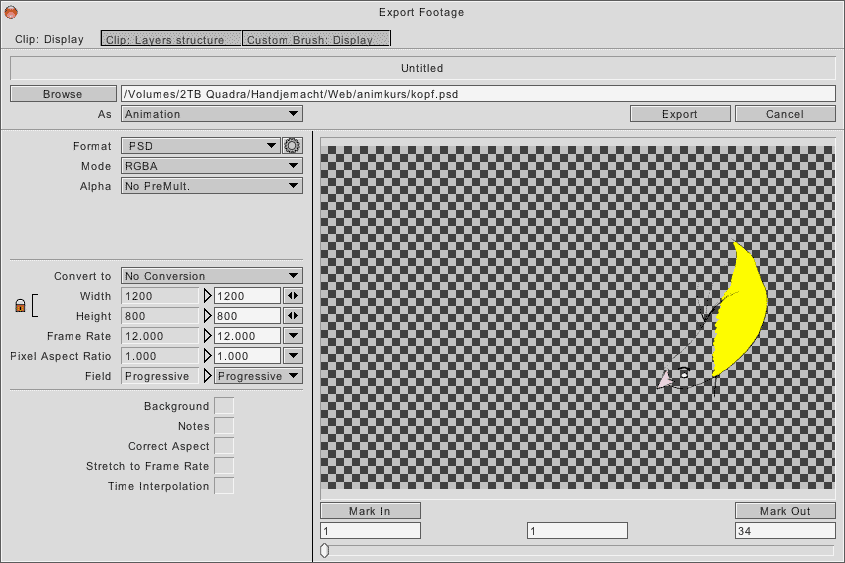Copy original Frame Rate via triangle arrow

[x=207, y=336]
